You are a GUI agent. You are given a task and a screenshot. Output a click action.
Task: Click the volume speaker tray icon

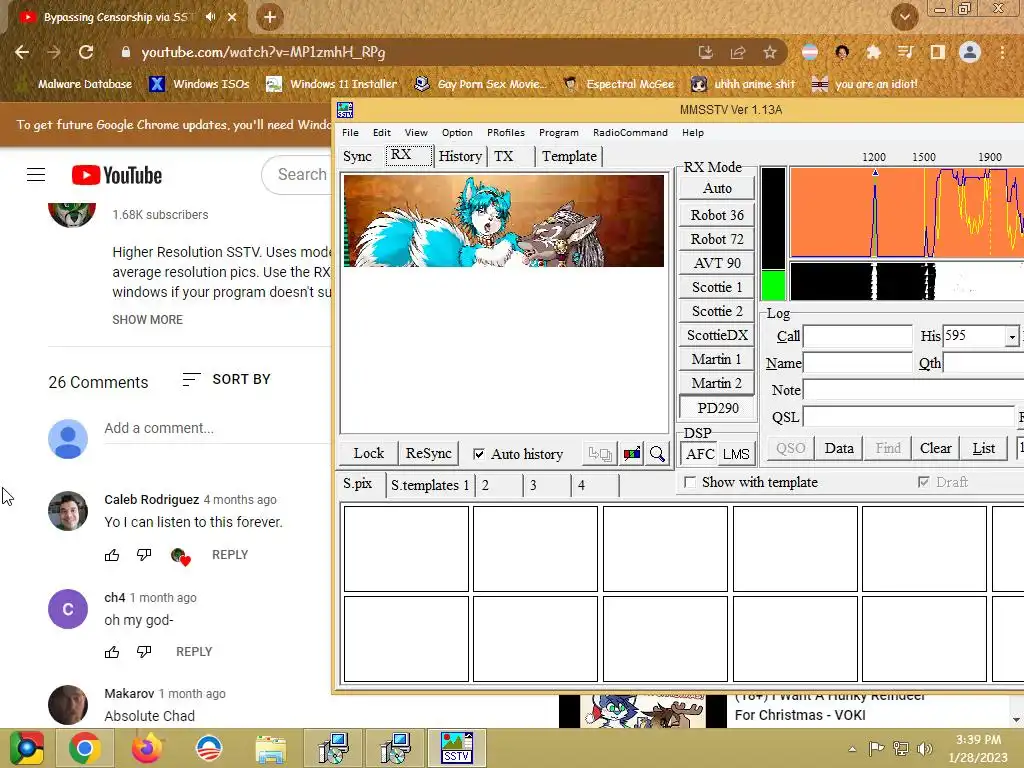click(924, 748)
